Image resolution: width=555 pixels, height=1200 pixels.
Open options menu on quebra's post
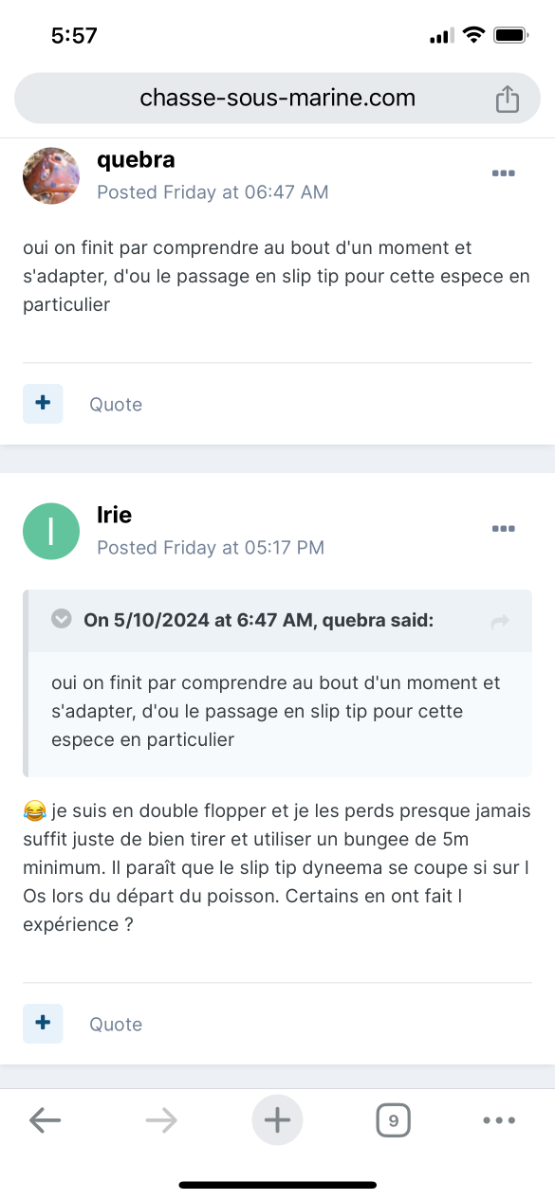click(503, 173)
